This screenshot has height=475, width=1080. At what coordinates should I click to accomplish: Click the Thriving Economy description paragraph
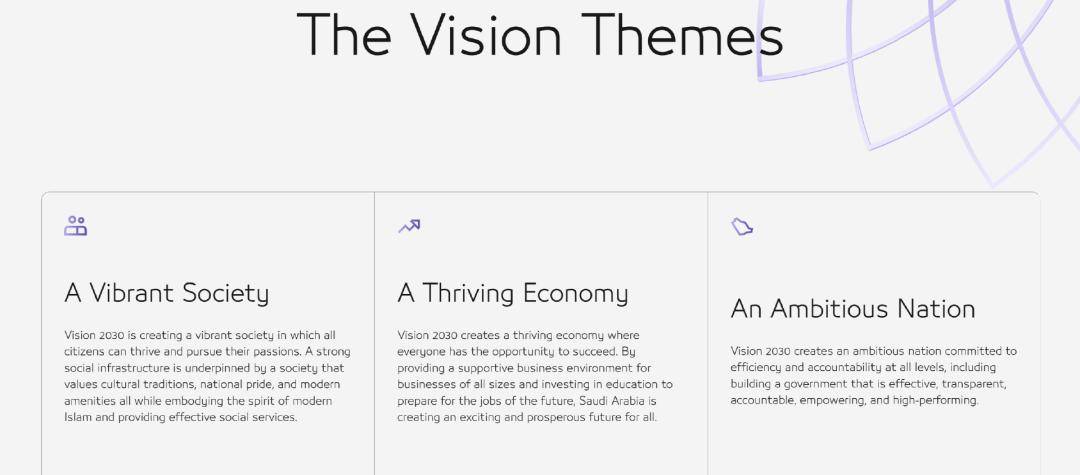(535, 376)
